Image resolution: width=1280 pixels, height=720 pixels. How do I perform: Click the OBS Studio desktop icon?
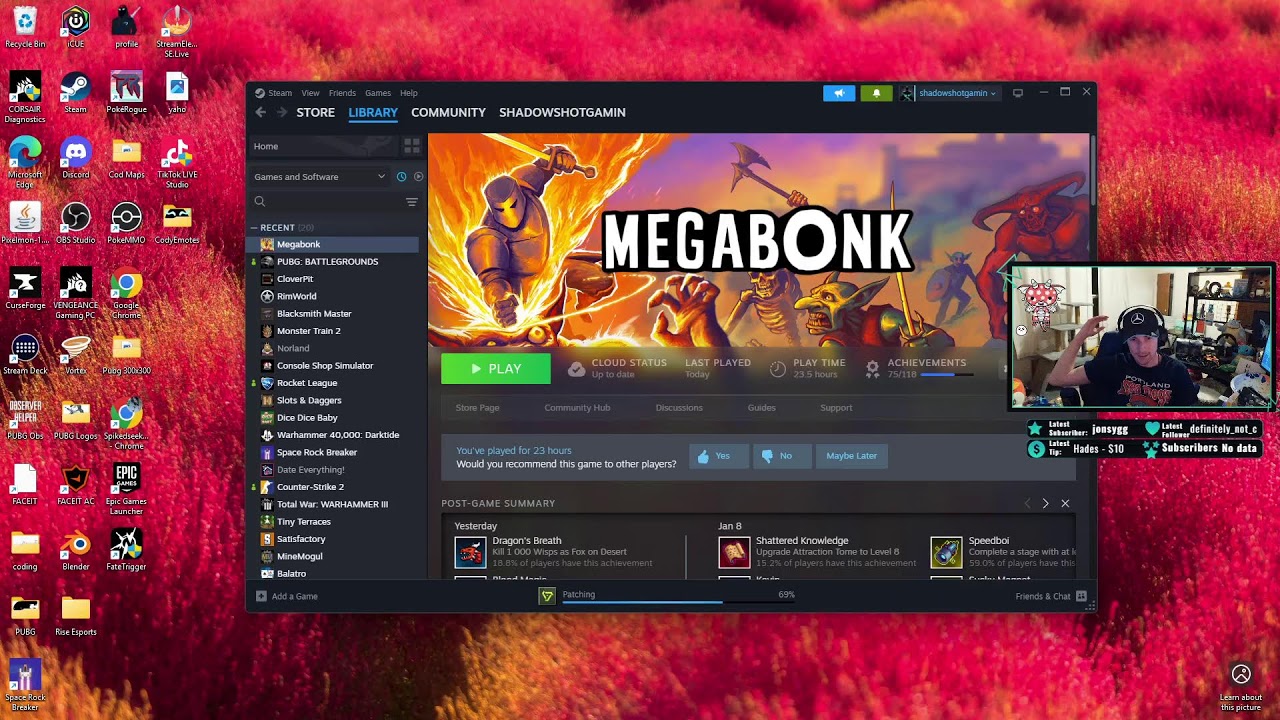(76, 222)
